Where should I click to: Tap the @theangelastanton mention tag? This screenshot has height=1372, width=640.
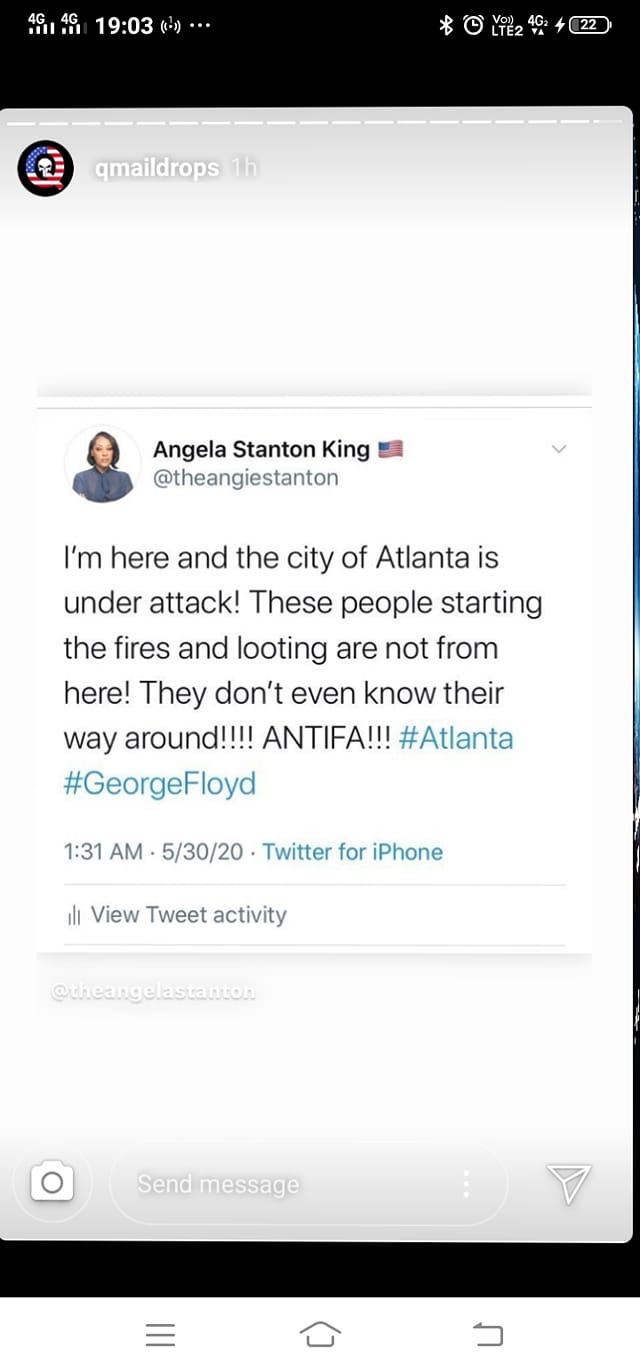click(x=153, y=992)
